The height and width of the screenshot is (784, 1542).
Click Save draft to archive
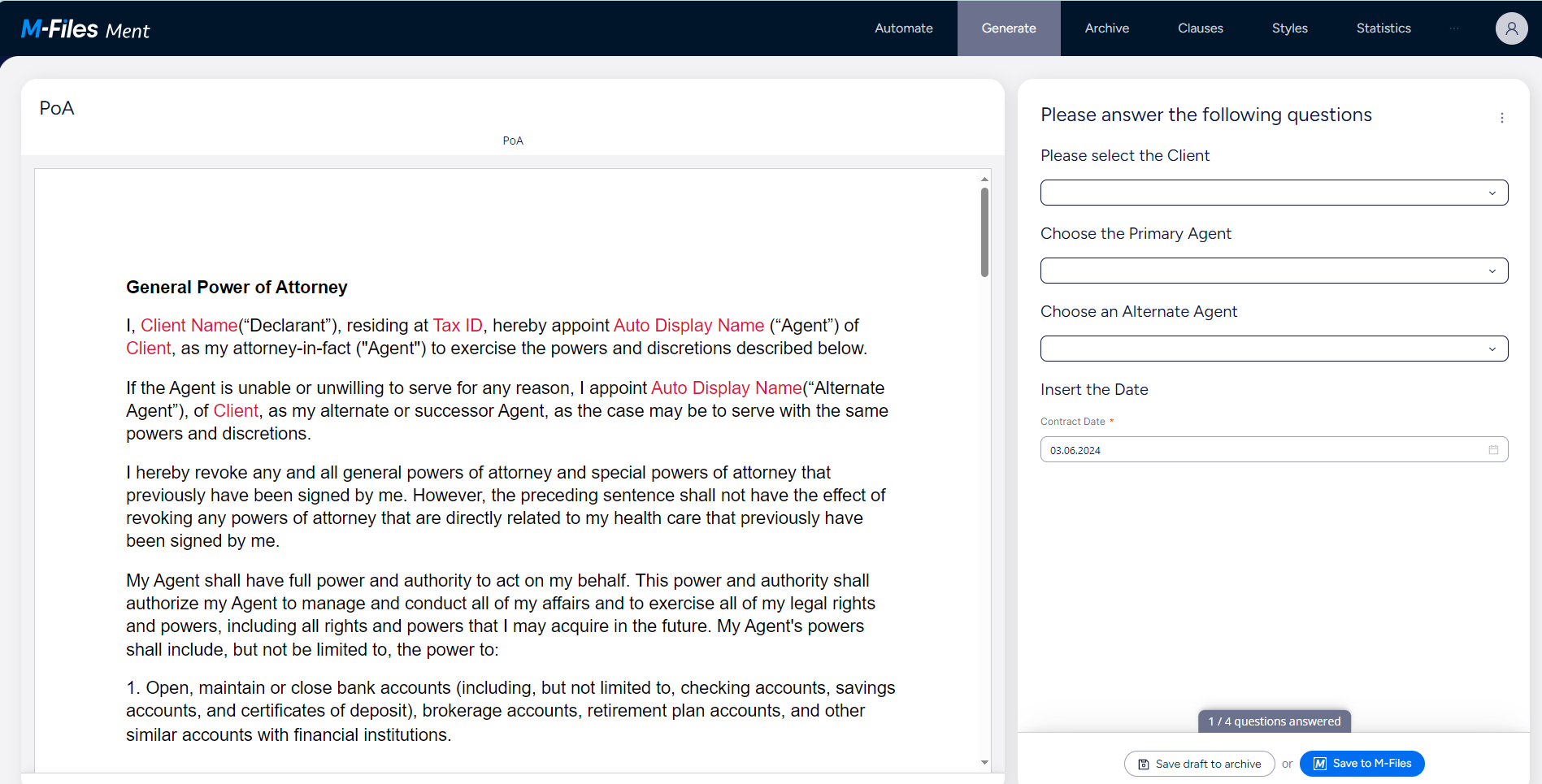[1199, 764]
